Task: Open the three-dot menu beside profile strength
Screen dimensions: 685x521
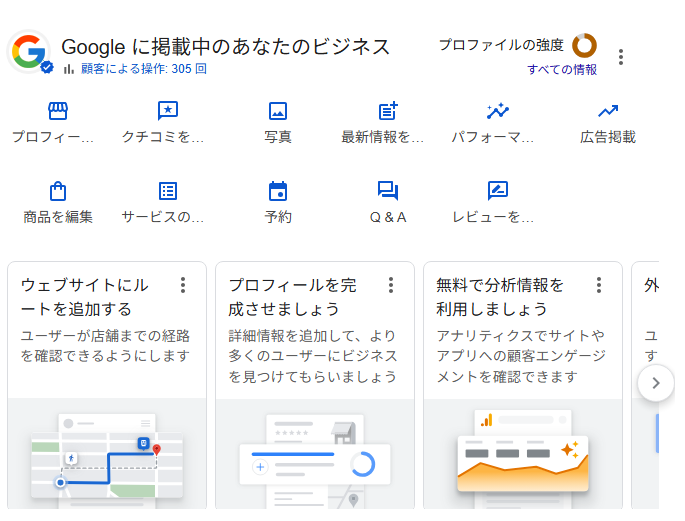Action: [621, 57]
